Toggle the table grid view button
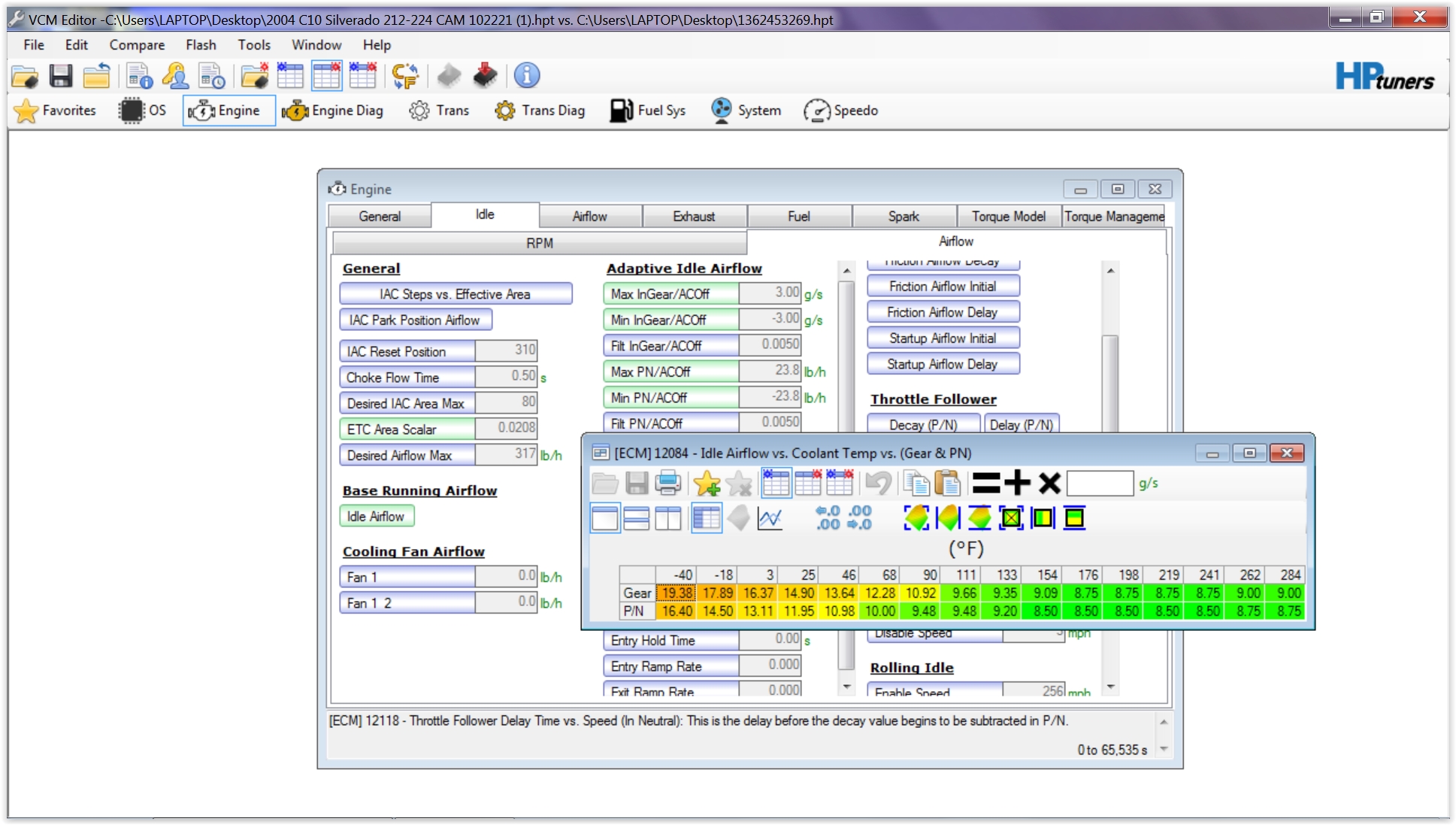The height and width of the screenshot is (825, 1456). (x=706, y=518)
